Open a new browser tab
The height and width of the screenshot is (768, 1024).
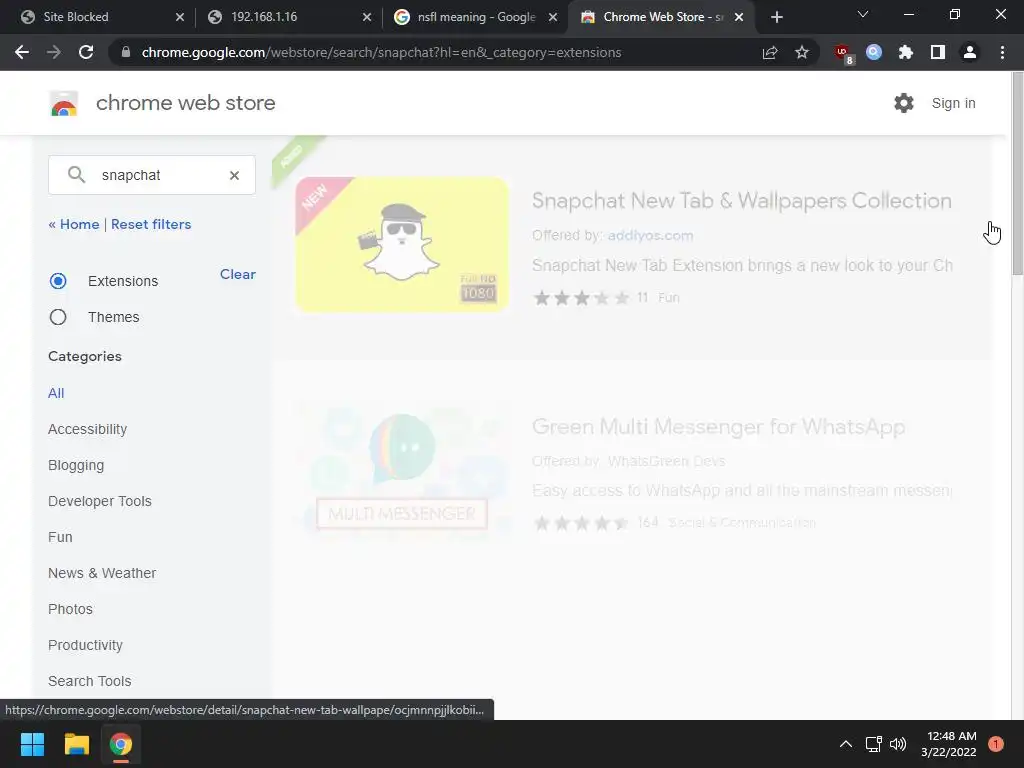point(776,18)
